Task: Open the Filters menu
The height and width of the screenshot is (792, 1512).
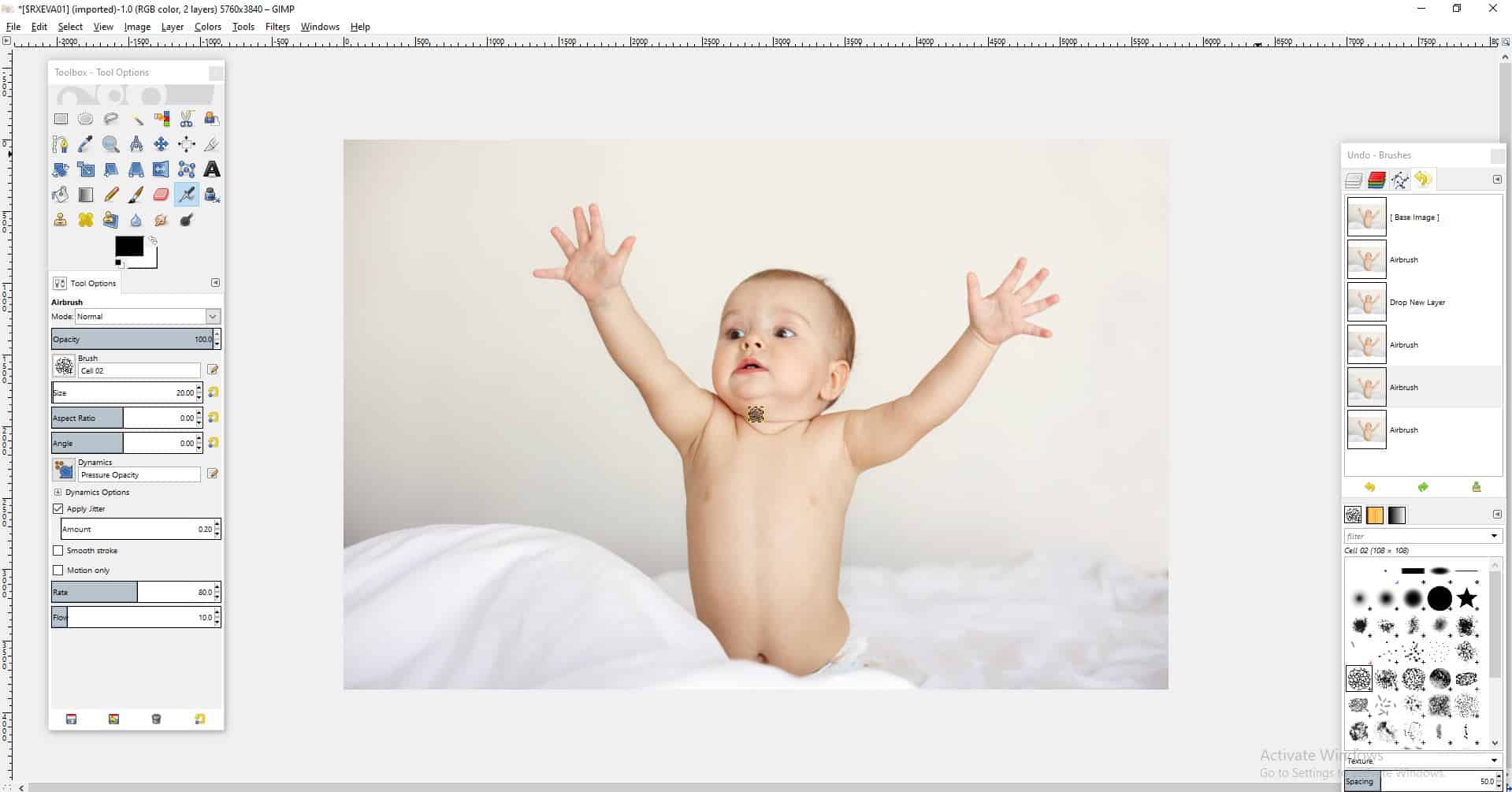Action: [277, 27]
